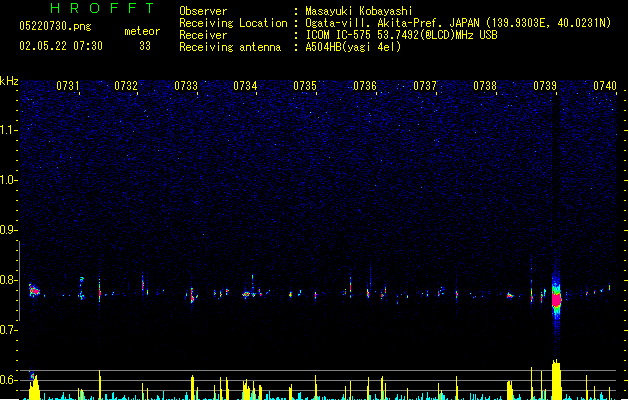Image resolution: width=629 pixels, height=400 pixels.
Task: Click the 0740 time marker
Action: [605, 86]
